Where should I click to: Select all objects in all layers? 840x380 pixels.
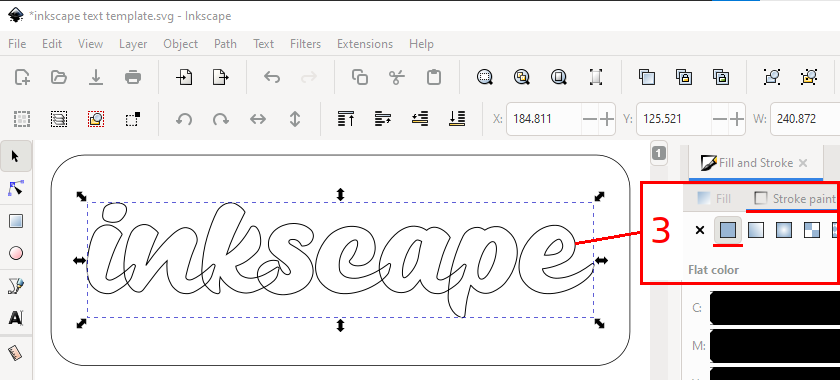pos(59,118)
